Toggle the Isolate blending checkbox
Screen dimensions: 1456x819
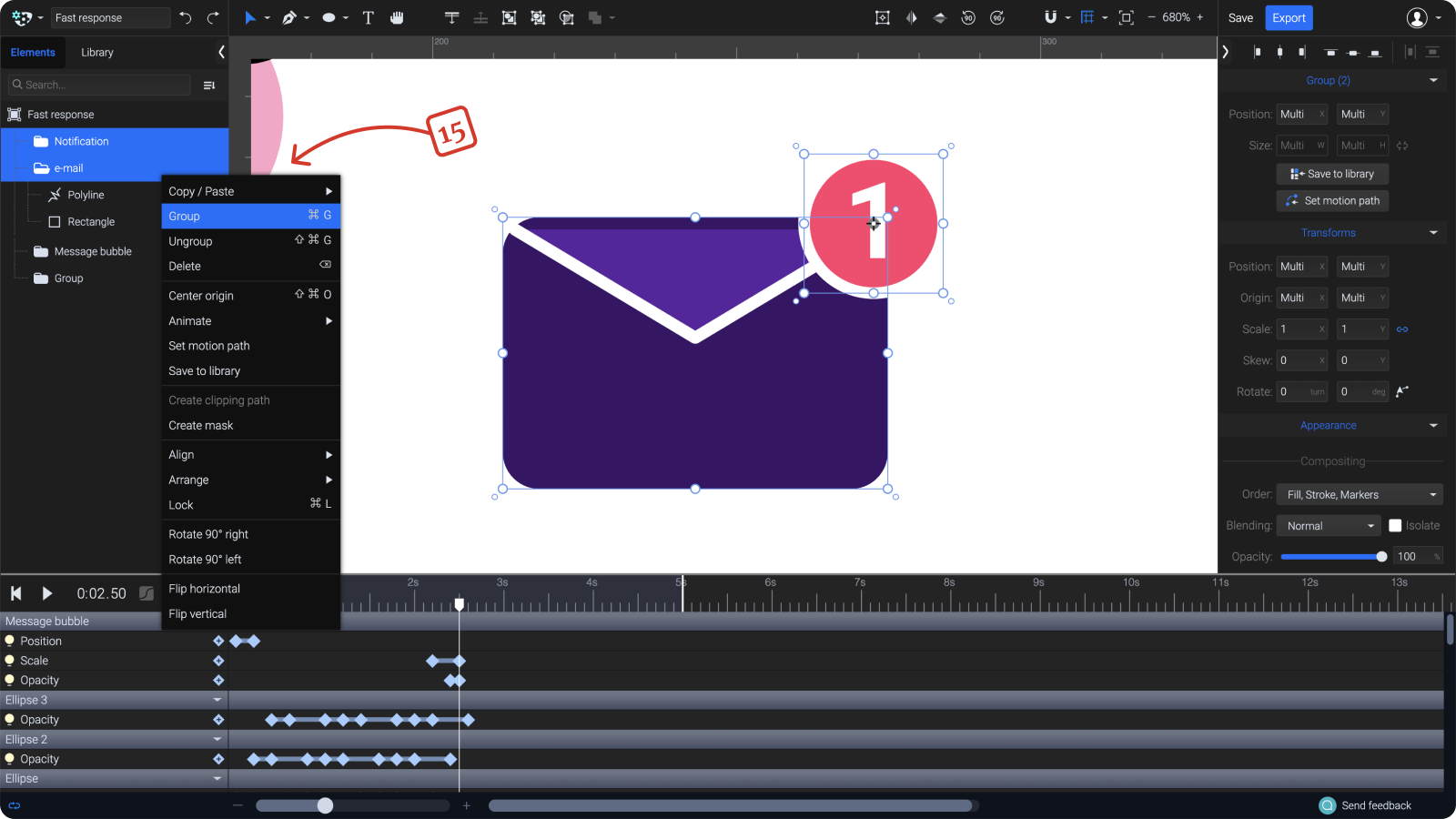click(x=1395, y=525)
